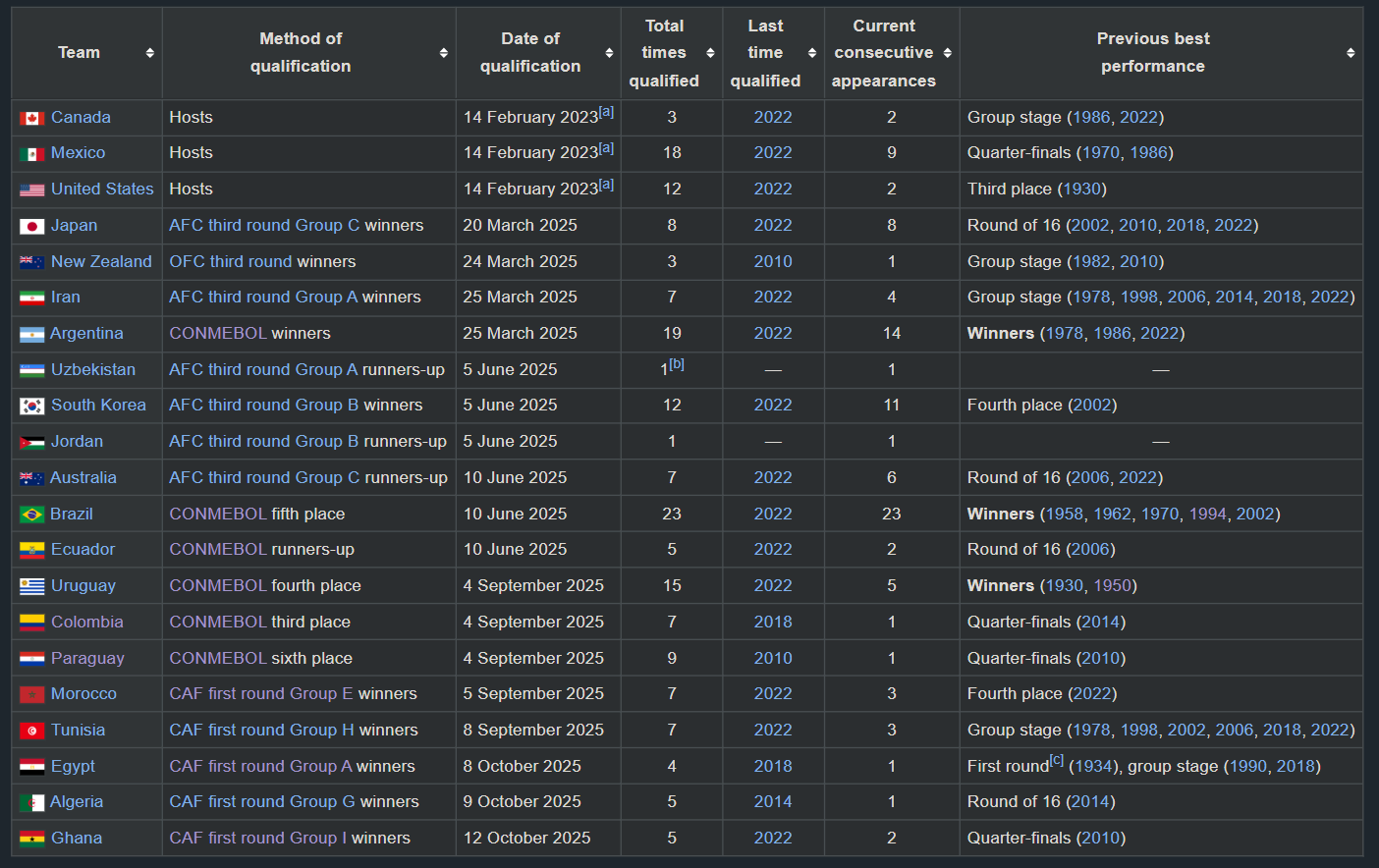Open the 1930 link in United States row
Image resolution: width=1379 pixels, height=868 pixels.
(1082, 189)
